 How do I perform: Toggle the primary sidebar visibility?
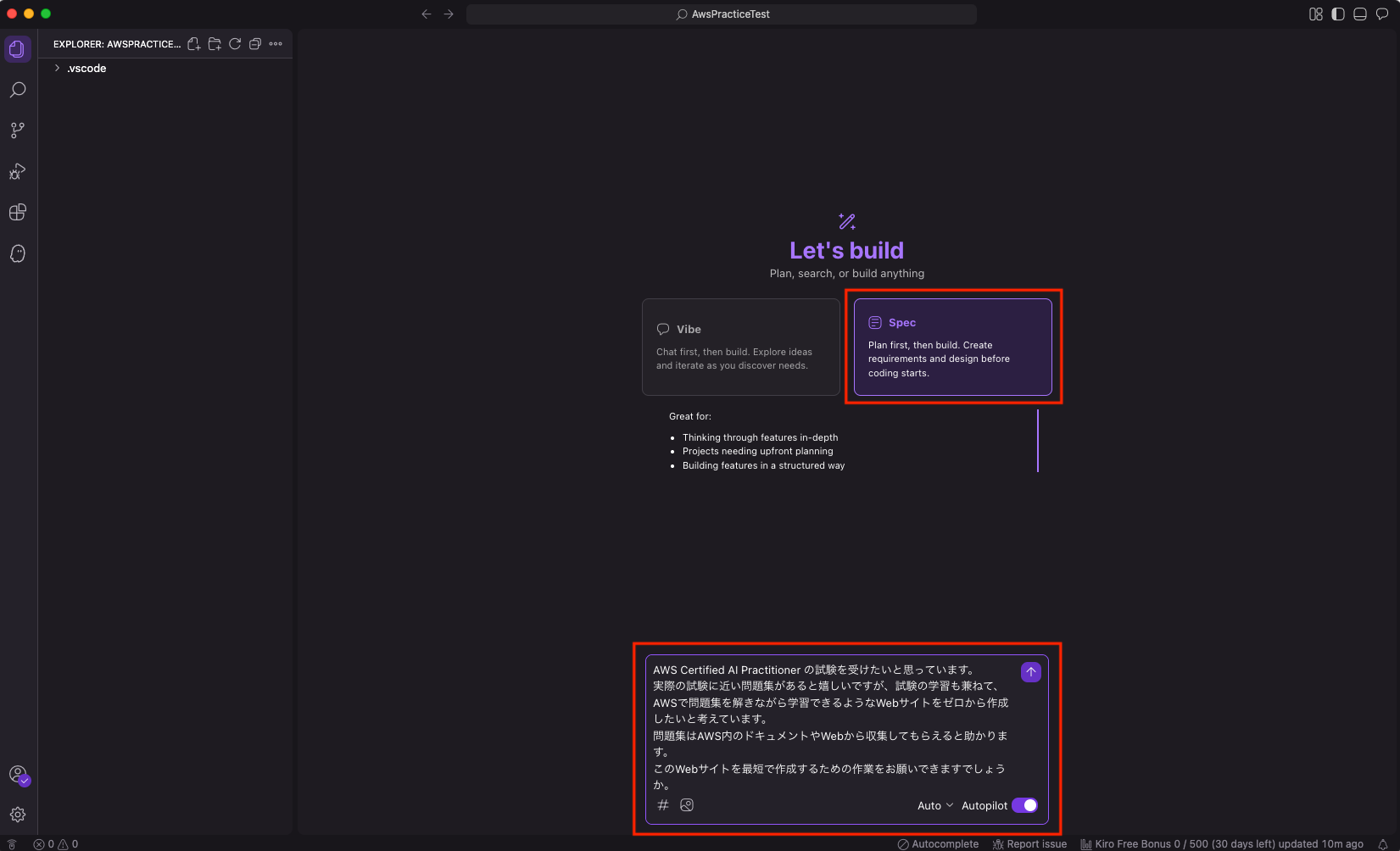pyautogui.click(x=1338, y=14)
